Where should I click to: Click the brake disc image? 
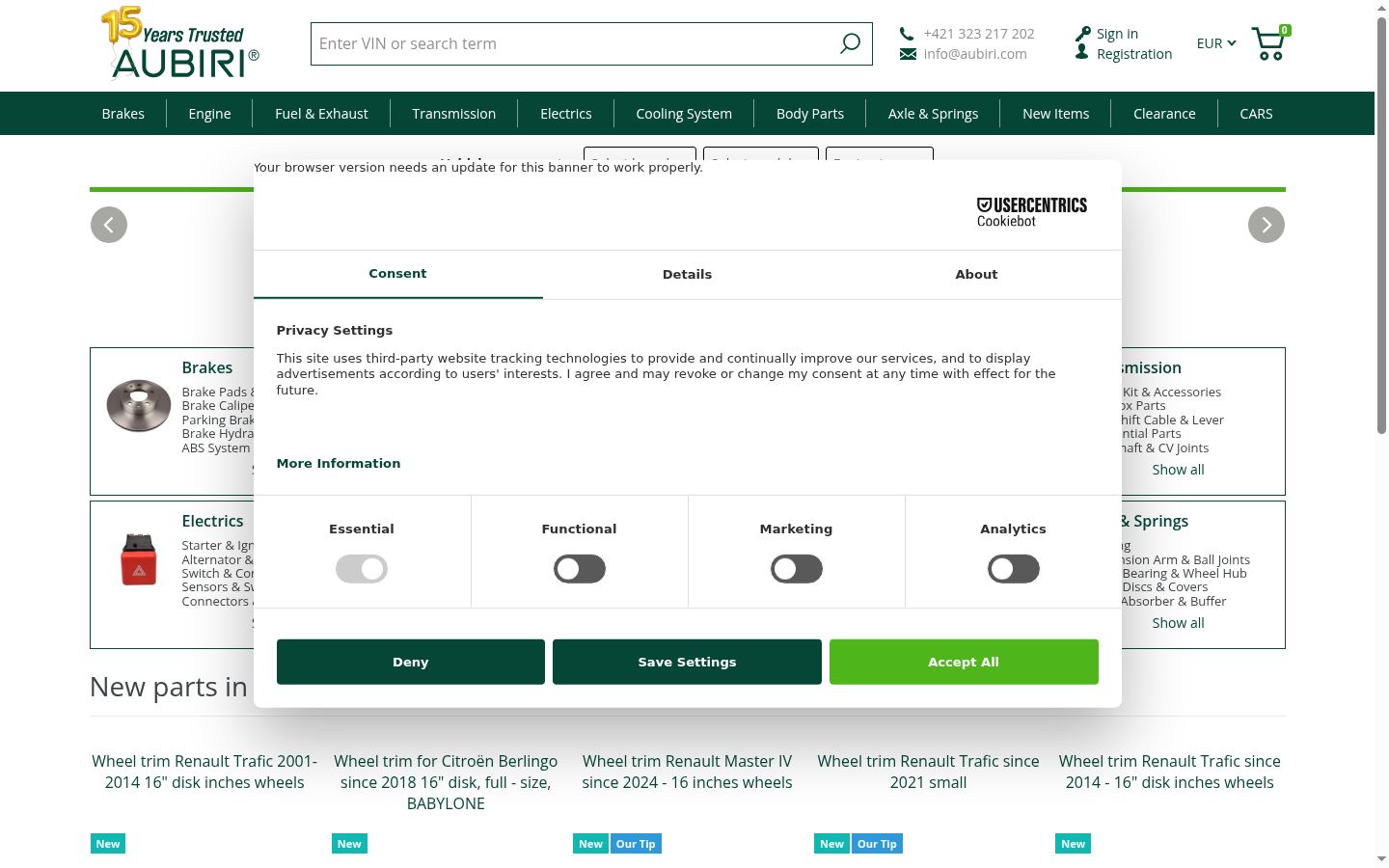139,405
